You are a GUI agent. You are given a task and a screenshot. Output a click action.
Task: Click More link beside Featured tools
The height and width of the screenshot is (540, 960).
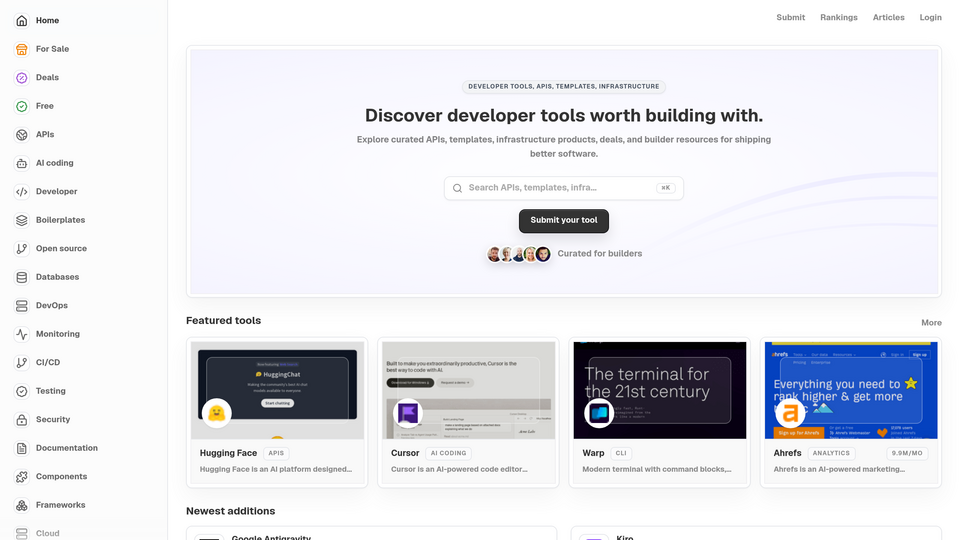click(x=931, y=323)
